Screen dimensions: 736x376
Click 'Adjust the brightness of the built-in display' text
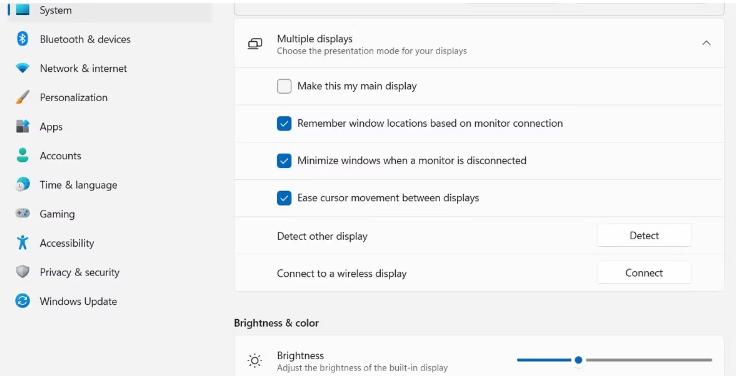[362, 368]
